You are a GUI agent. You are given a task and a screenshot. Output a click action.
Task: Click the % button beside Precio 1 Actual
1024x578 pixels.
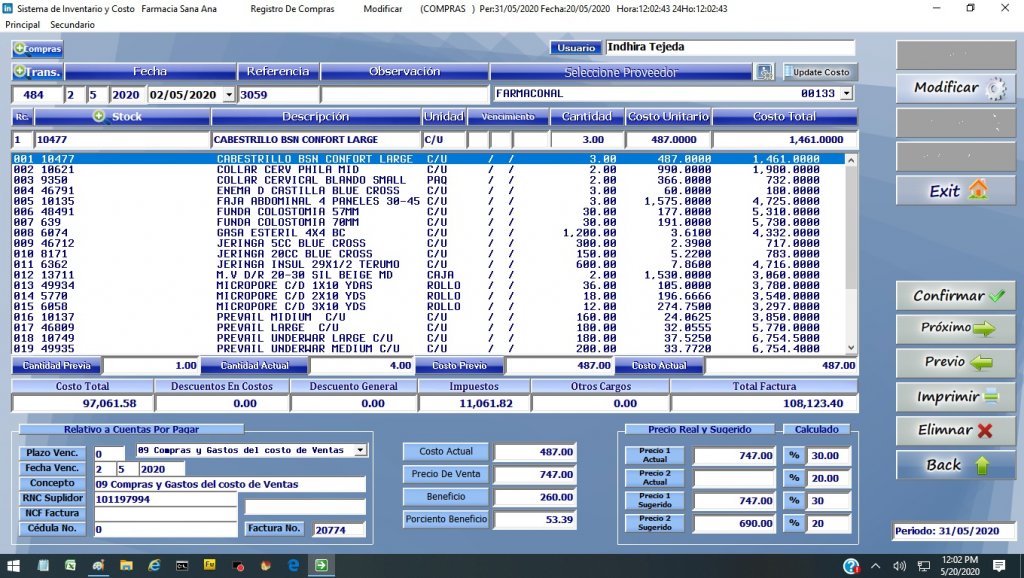point(794,455)
